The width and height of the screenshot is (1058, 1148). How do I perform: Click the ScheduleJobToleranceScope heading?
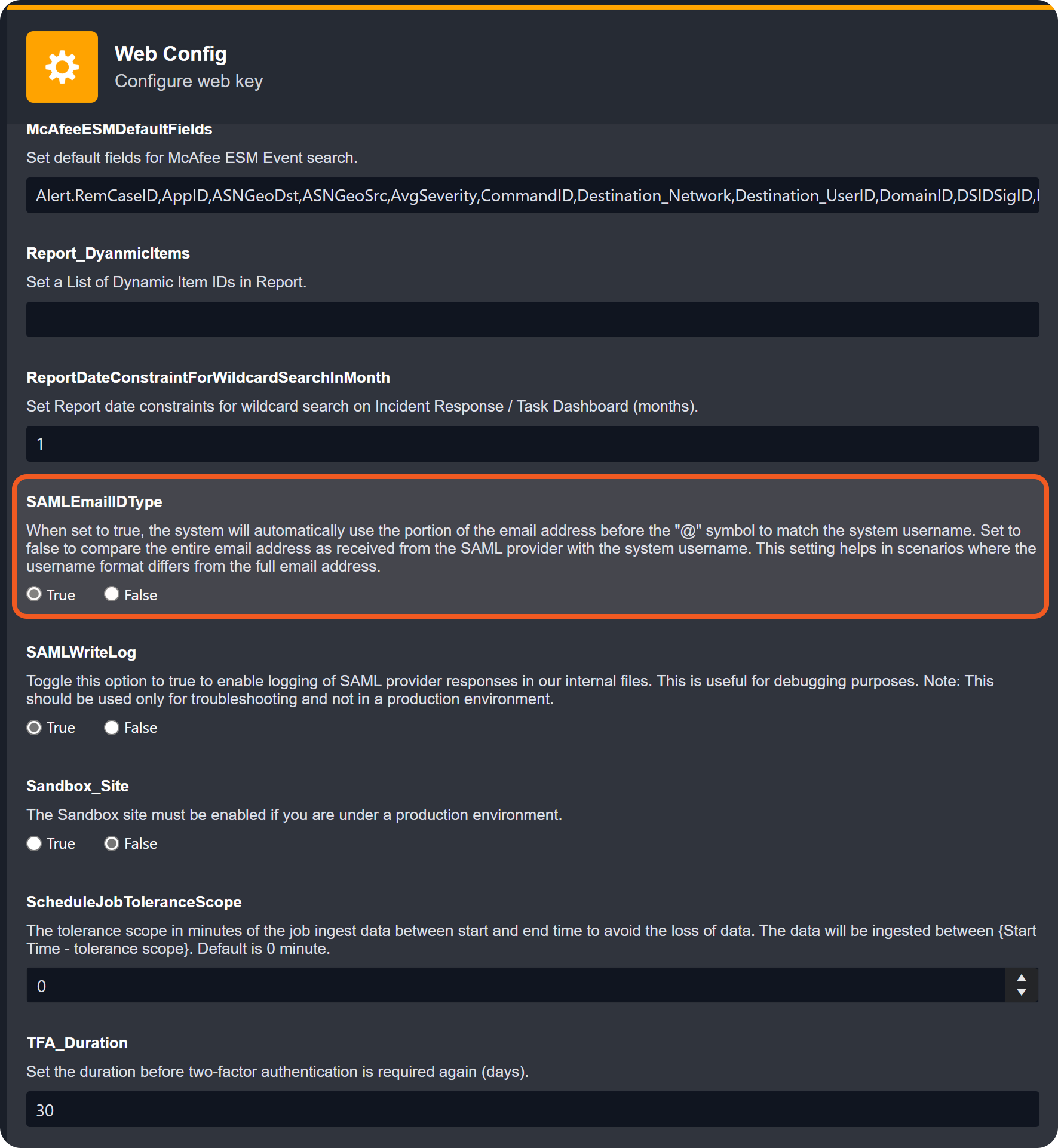click(x=134, y=902)
